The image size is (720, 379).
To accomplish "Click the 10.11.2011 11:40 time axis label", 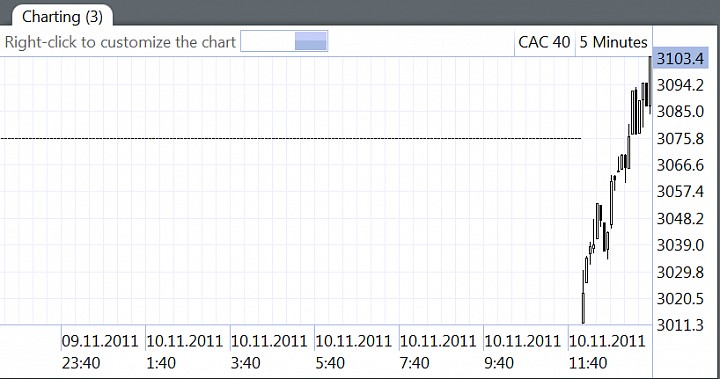I will pos(607,352).
